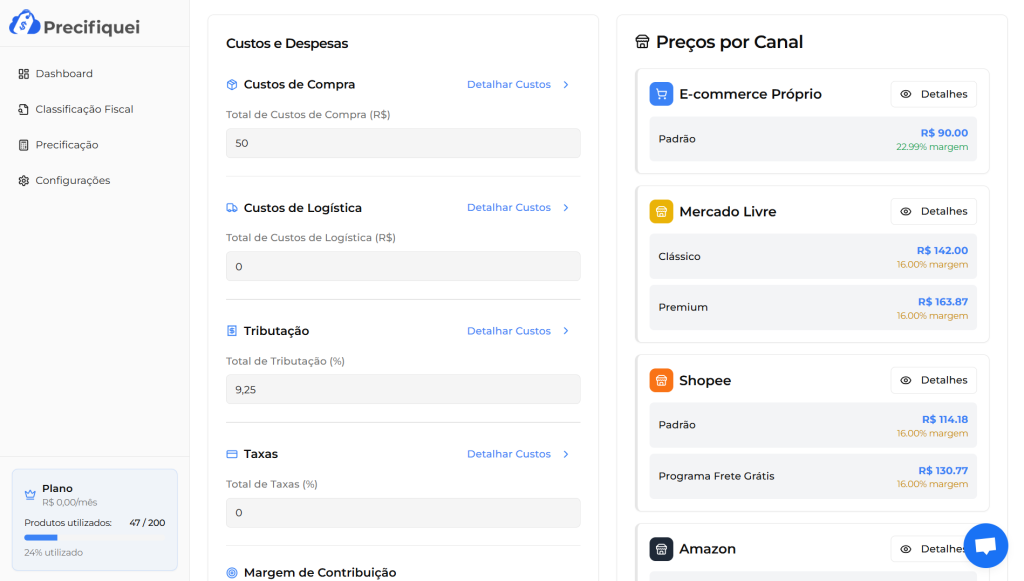Expand Taxas using its chevron
This screenshot has width=1024, height=581.
pyautogui.click(x=566, y=453)
